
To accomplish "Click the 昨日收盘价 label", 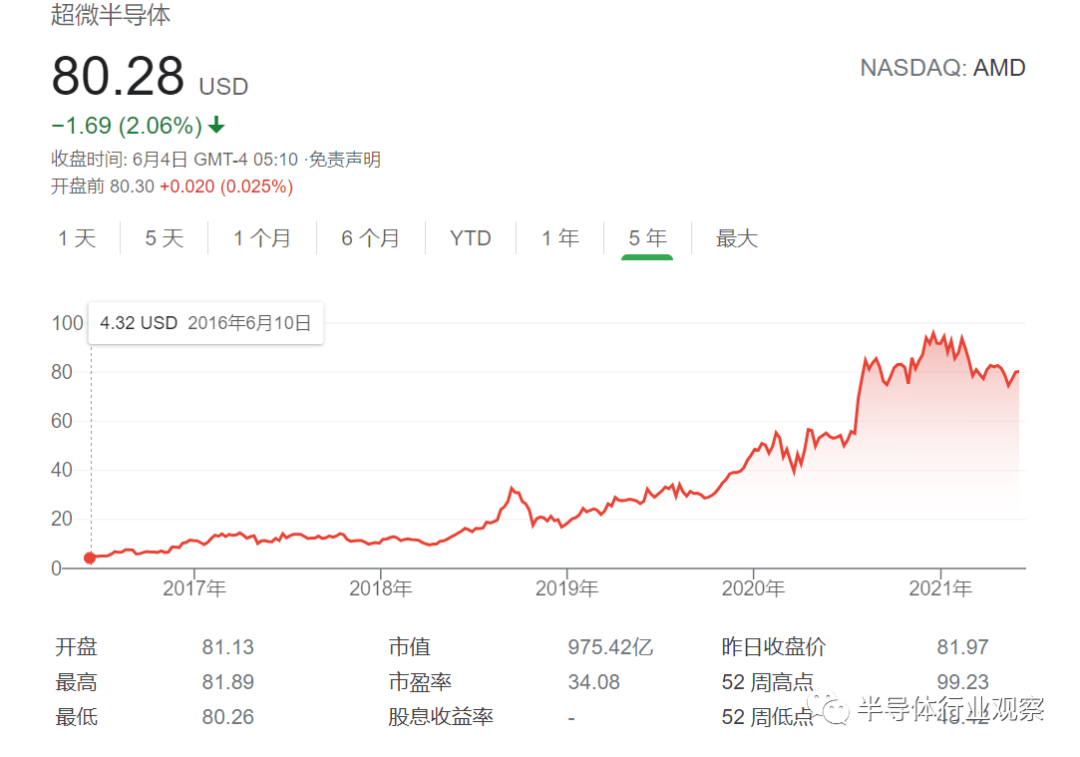I will pos(773,647).
